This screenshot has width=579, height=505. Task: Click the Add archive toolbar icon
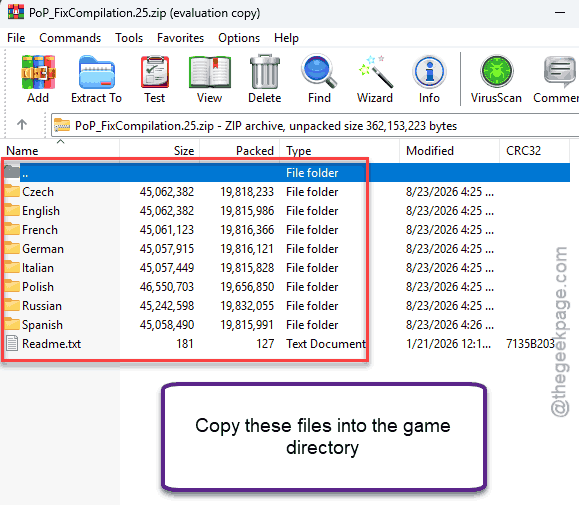38,72
